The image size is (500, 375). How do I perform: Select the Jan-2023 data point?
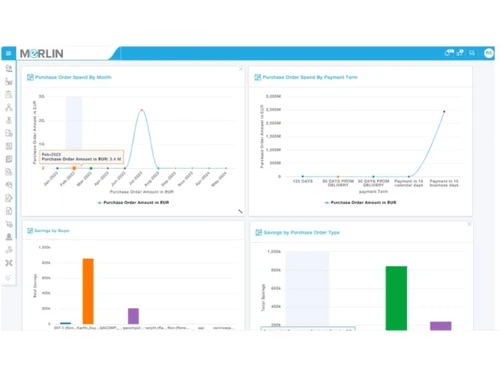pos(57,168)
